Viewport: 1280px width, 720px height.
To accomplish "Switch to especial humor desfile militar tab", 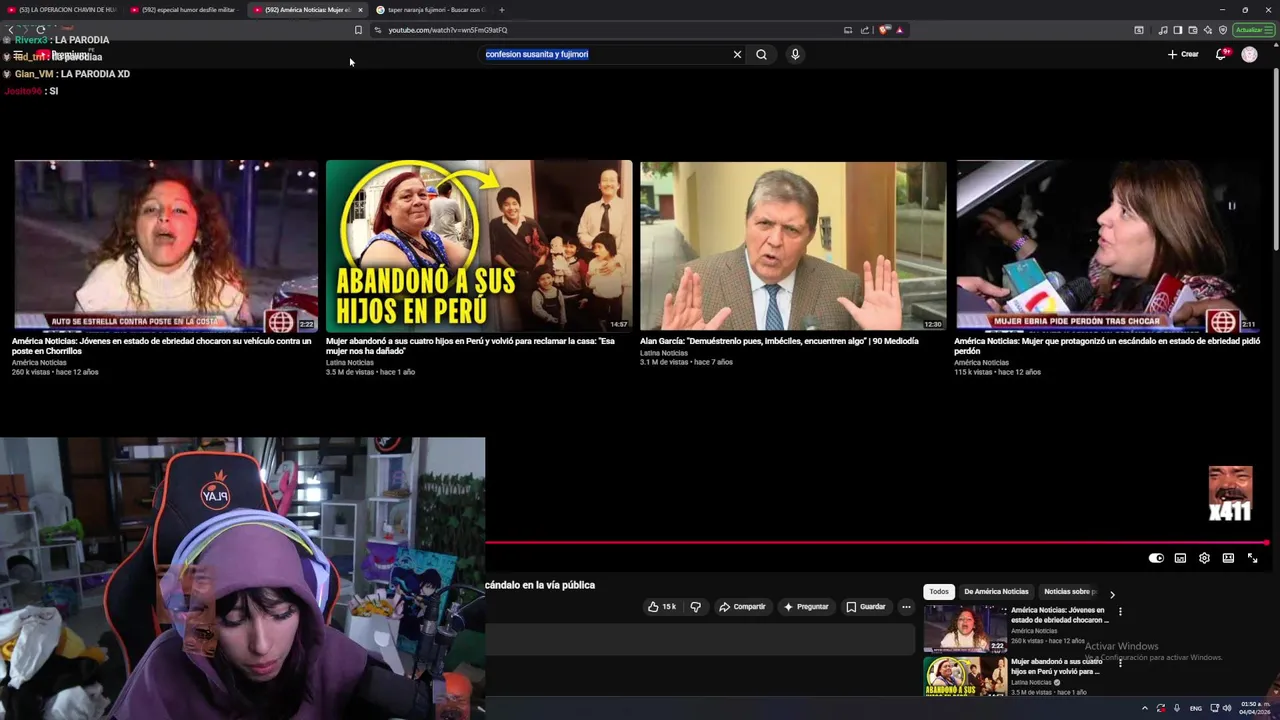I will [x=185, y=10].
